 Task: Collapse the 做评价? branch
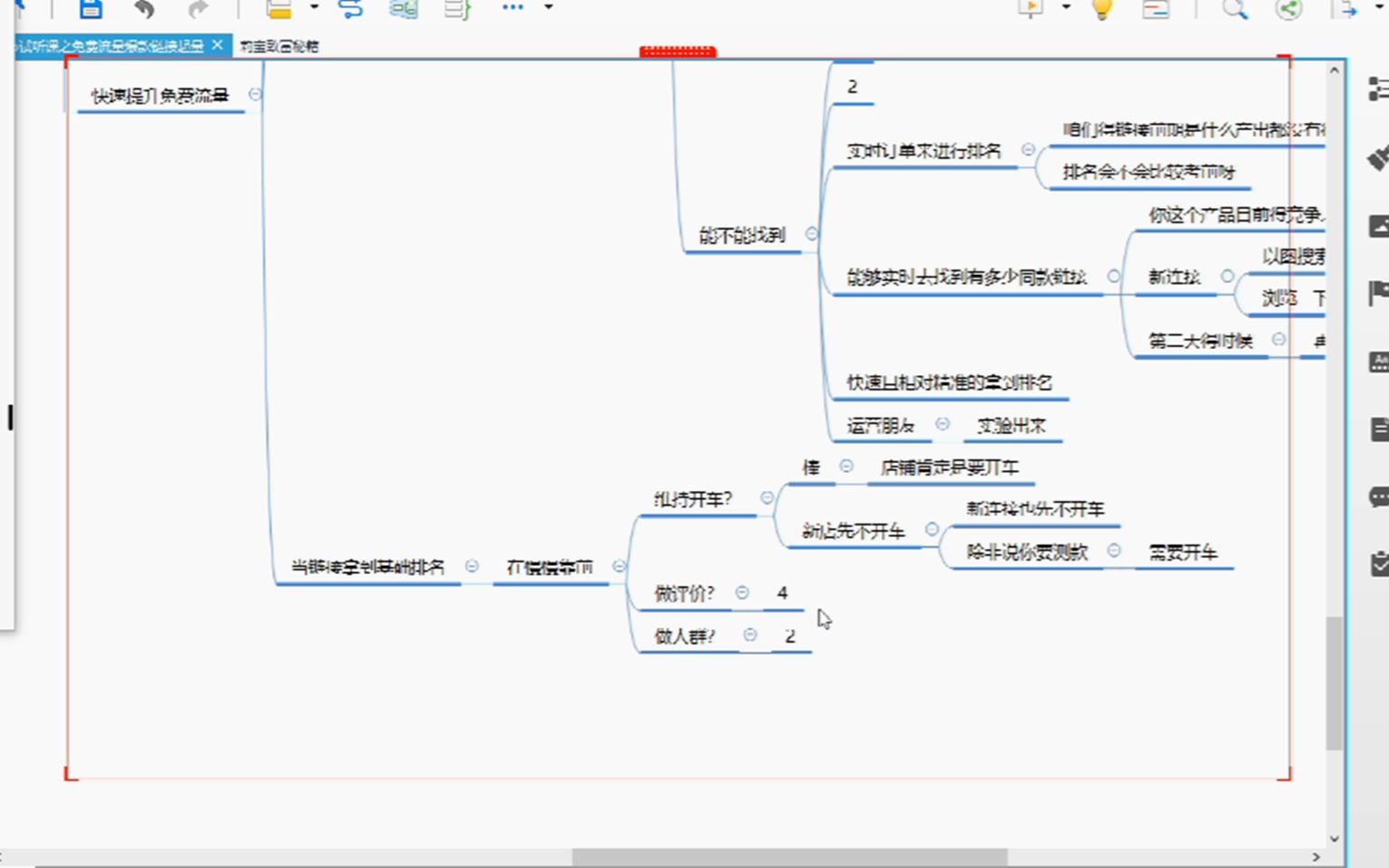click(742, 592)
